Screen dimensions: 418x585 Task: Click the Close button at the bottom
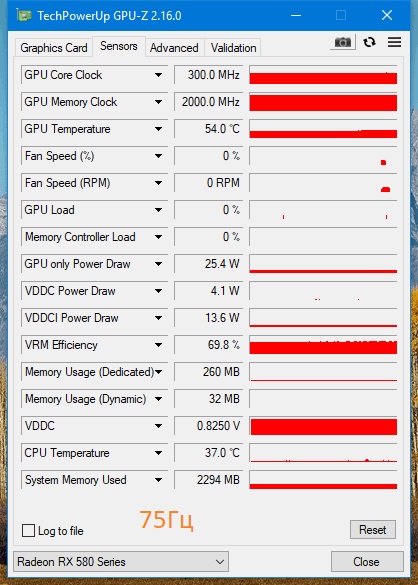coord(367,561)
